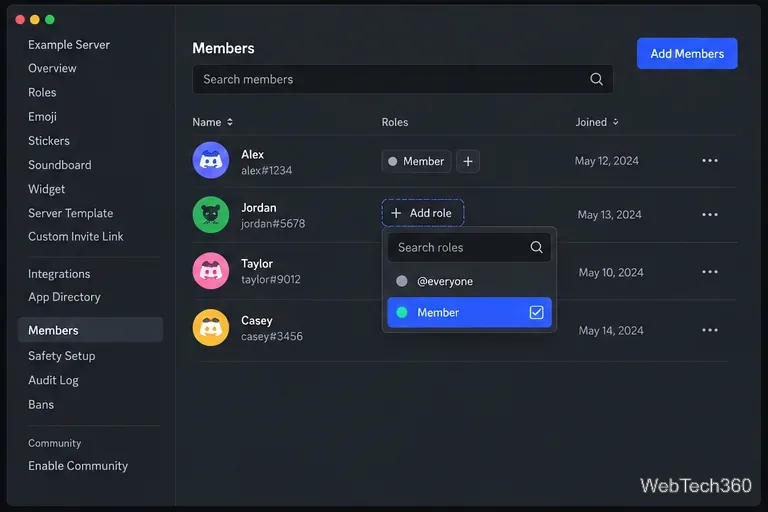Click the join date May 13, 2024
The height and width of the screenshot is (512, 768).
click(x=609, y=215)
